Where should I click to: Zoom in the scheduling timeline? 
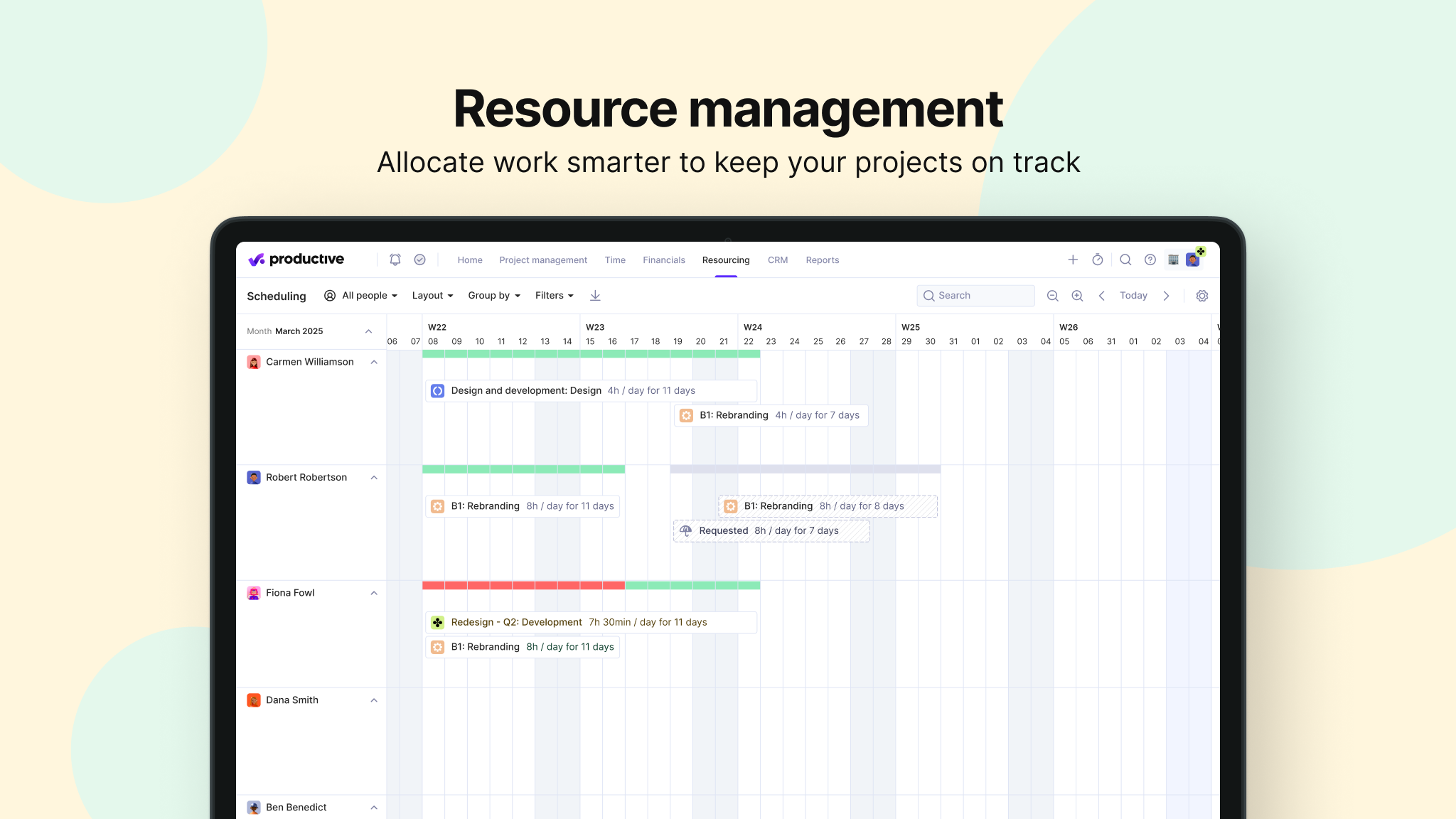pyautogui.click(x=1078, y=296)
